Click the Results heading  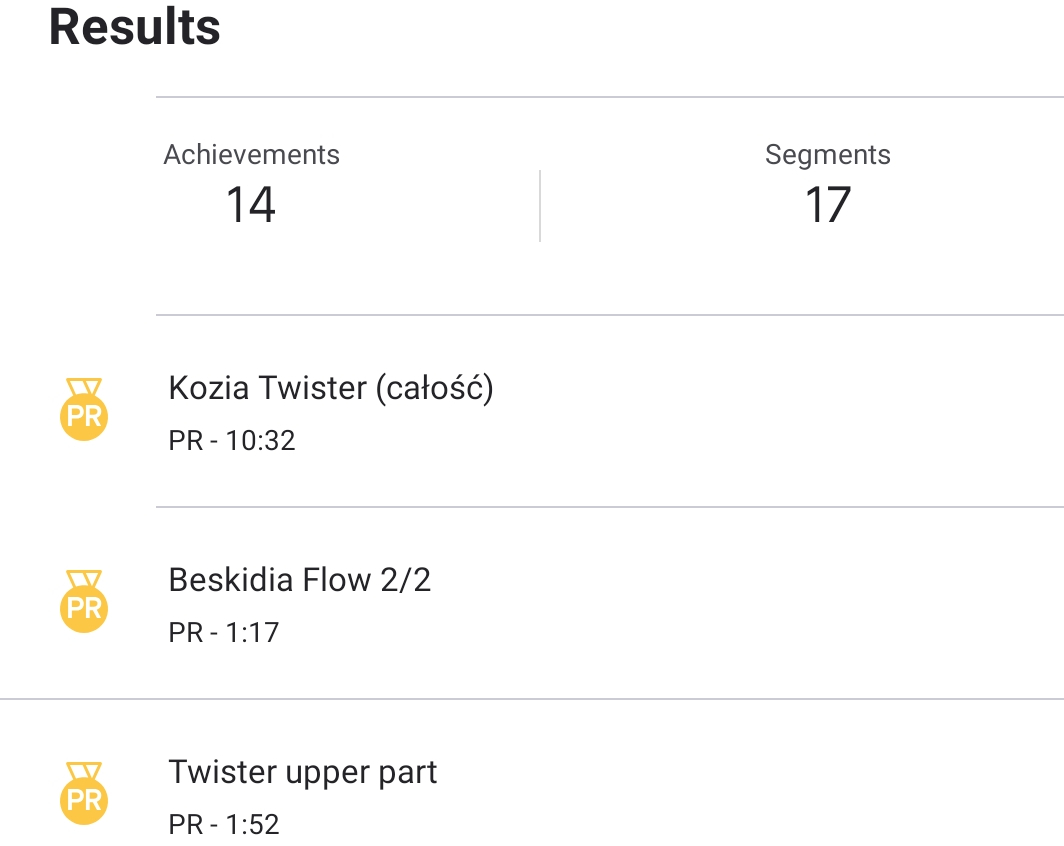tap(135, 27)
